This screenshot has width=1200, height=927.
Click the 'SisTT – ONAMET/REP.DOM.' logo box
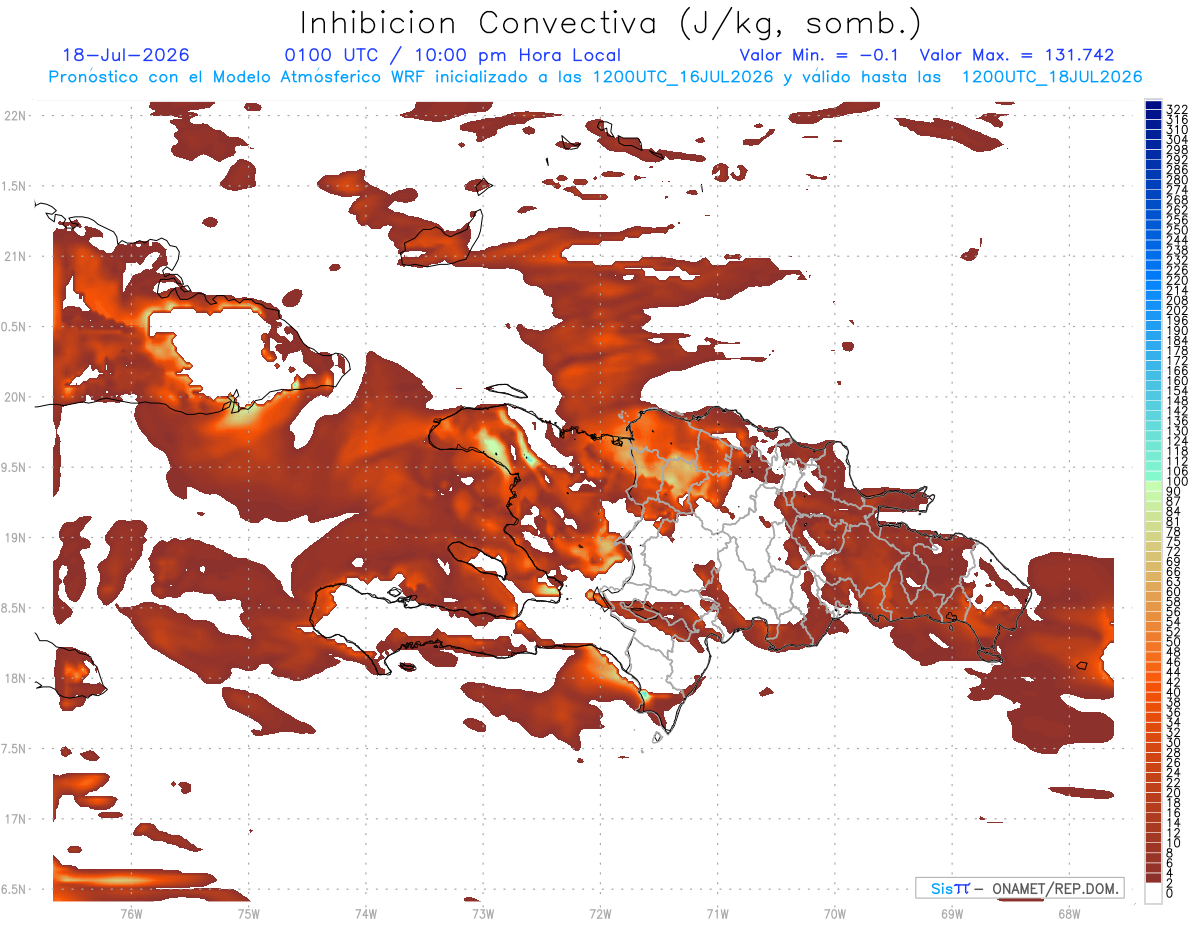(x=1019, y=888)
